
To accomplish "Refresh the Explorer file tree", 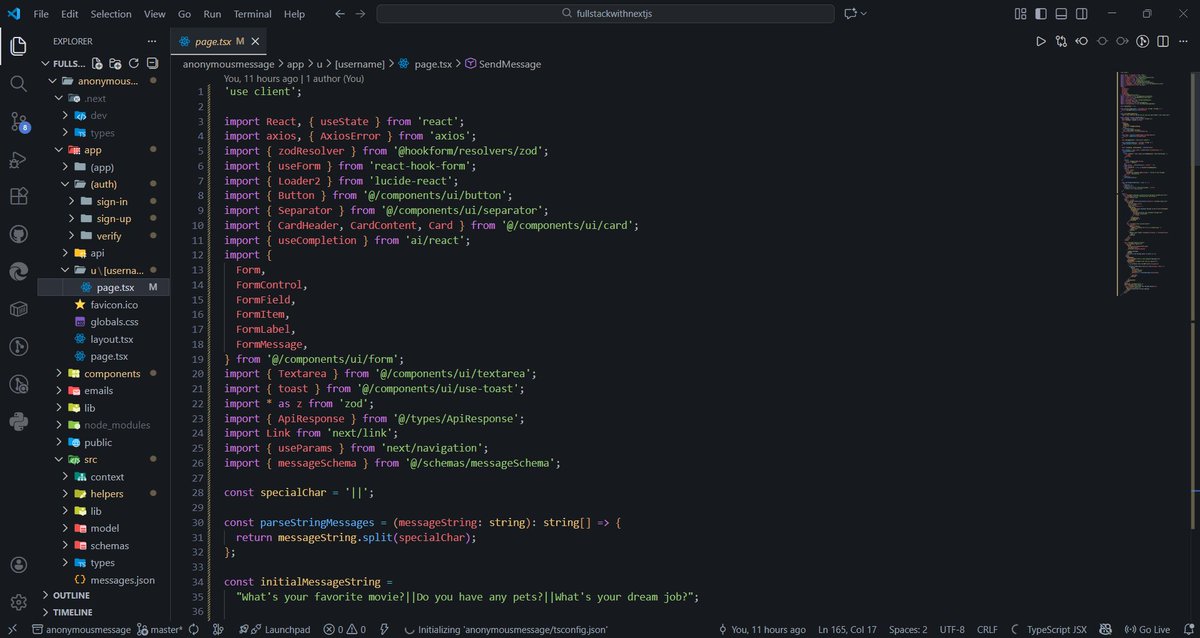I will [x=134, y=63].
